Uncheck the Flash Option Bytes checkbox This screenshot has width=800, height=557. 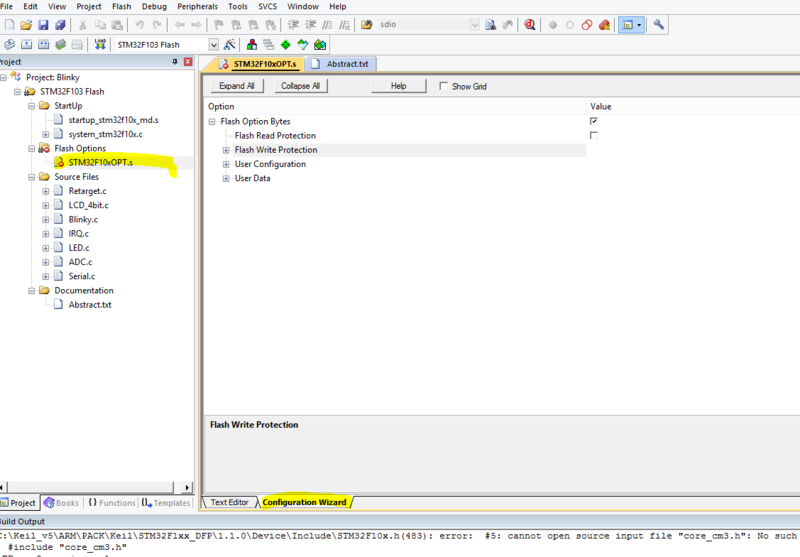pos(594,121)
